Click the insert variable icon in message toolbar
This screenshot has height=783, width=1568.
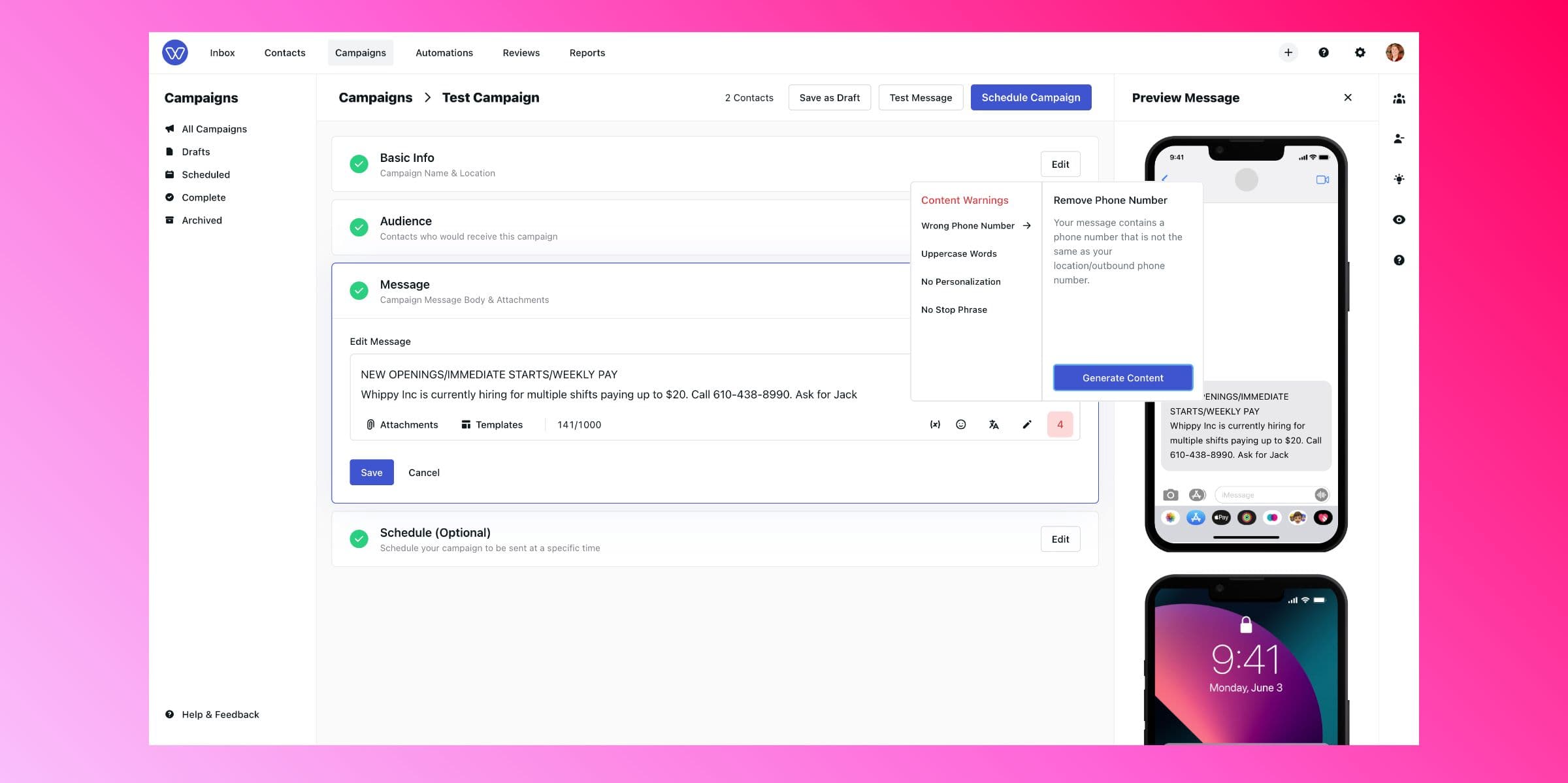(x=935, y=424)
